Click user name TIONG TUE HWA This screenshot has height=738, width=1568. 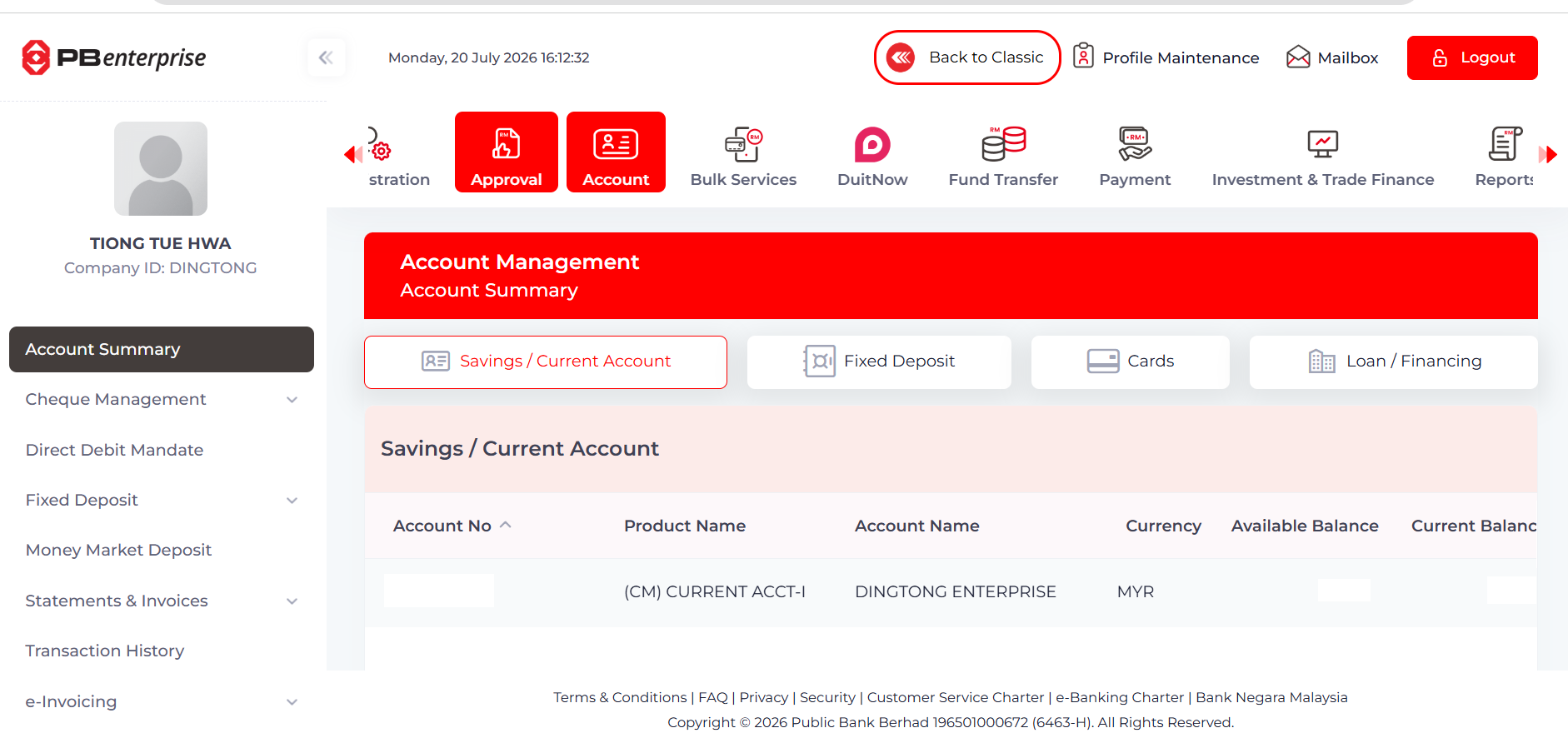(x=161, y=243)
